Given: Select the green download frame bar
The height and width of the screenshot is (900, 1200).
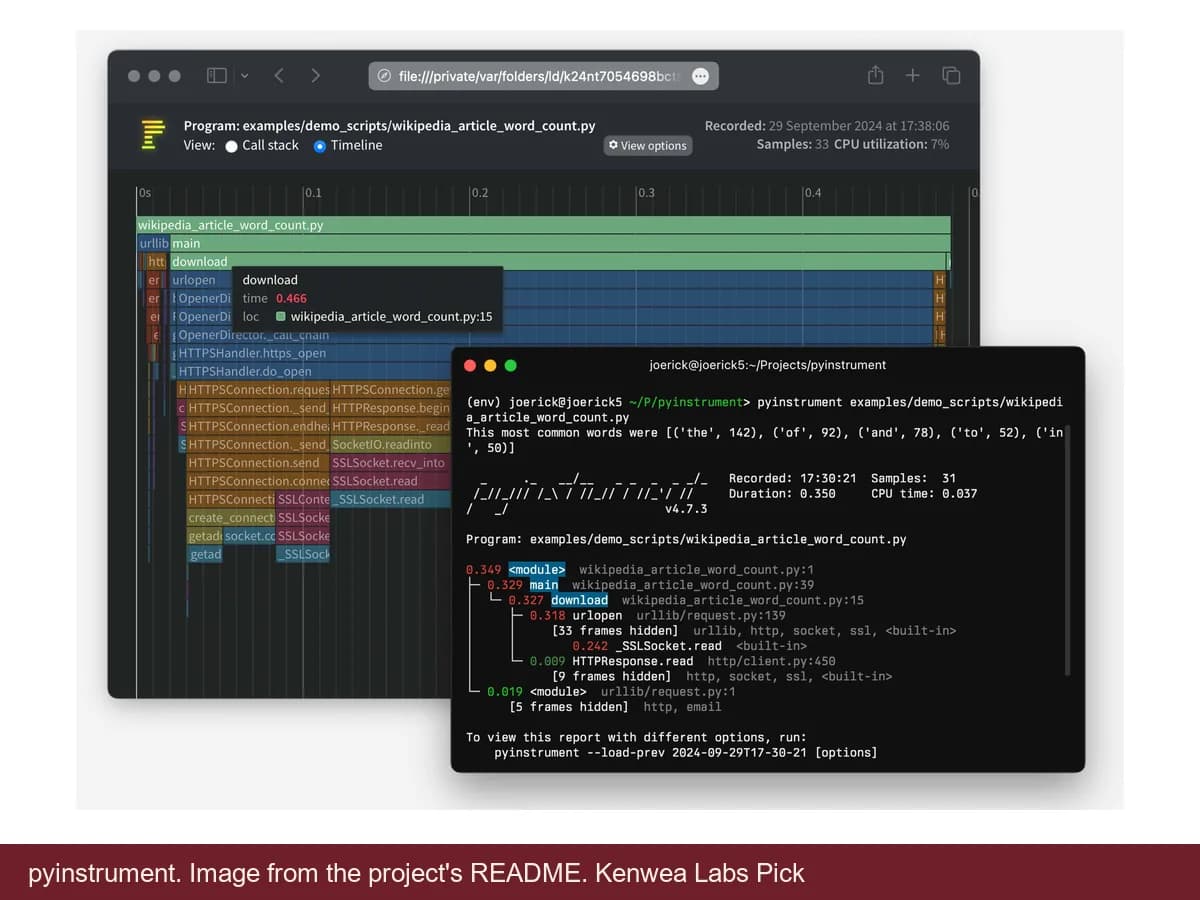Looking at the screenshot, I should click(x=557, y=262).
